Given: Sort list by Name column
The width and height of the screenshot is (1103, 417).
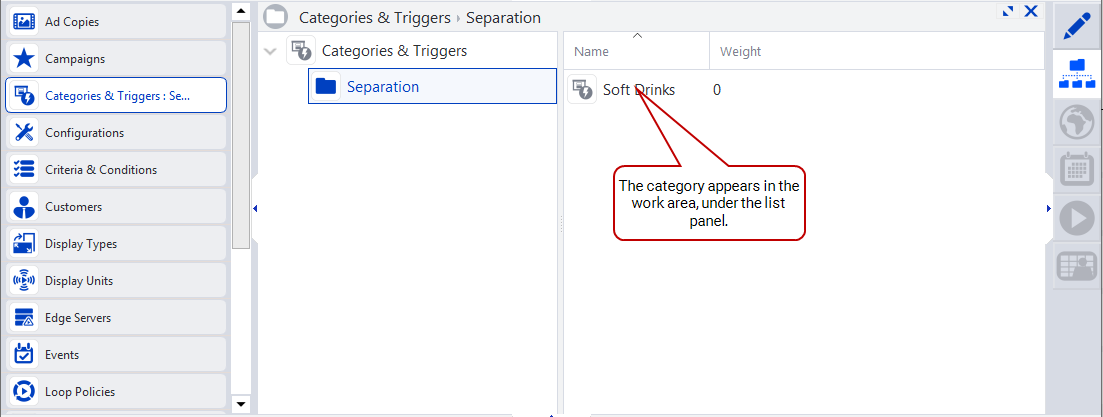Looking at the screenshot, I should pyautogui.click(x=637, y=51).
